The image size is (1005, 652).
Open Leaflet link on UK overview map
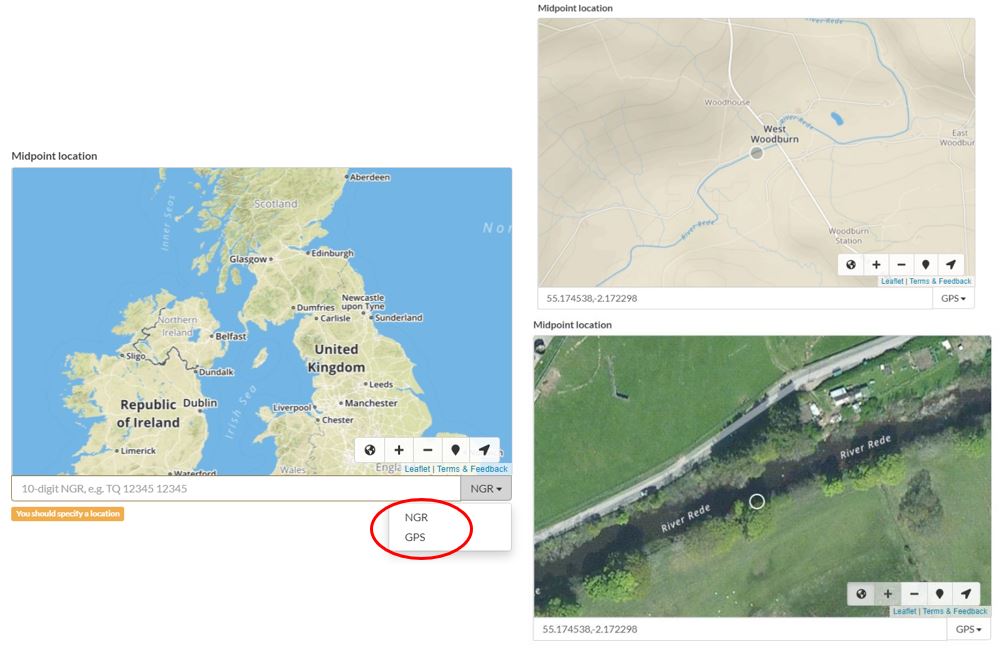[417, 469]
